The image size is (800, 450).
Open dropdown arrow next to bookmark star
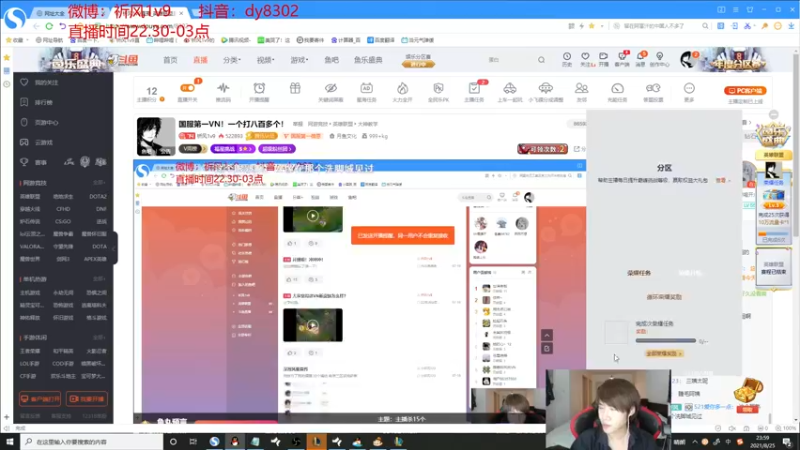pos(601,26)
